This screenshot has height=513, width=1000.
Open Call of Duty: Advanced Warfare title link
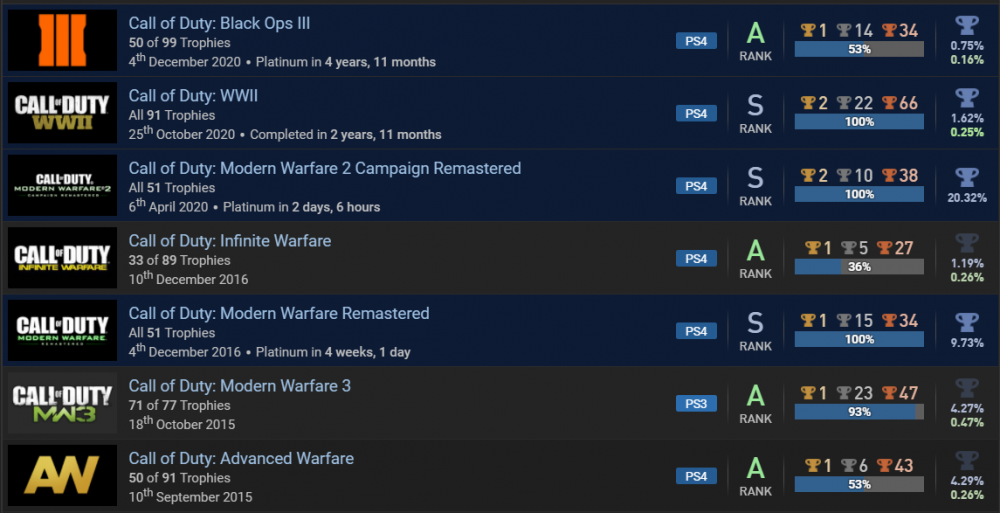[x=241, y=458]
